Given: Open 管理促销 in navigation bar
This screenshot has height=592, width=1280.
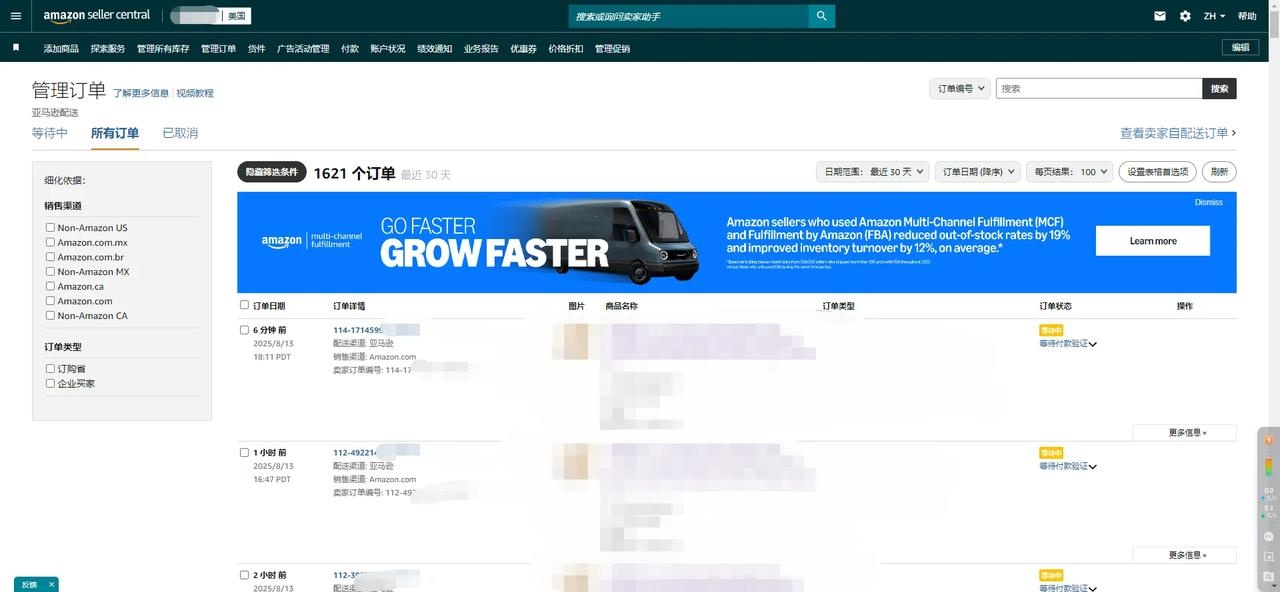Looking at the screenshot, I should click(613, 48).
